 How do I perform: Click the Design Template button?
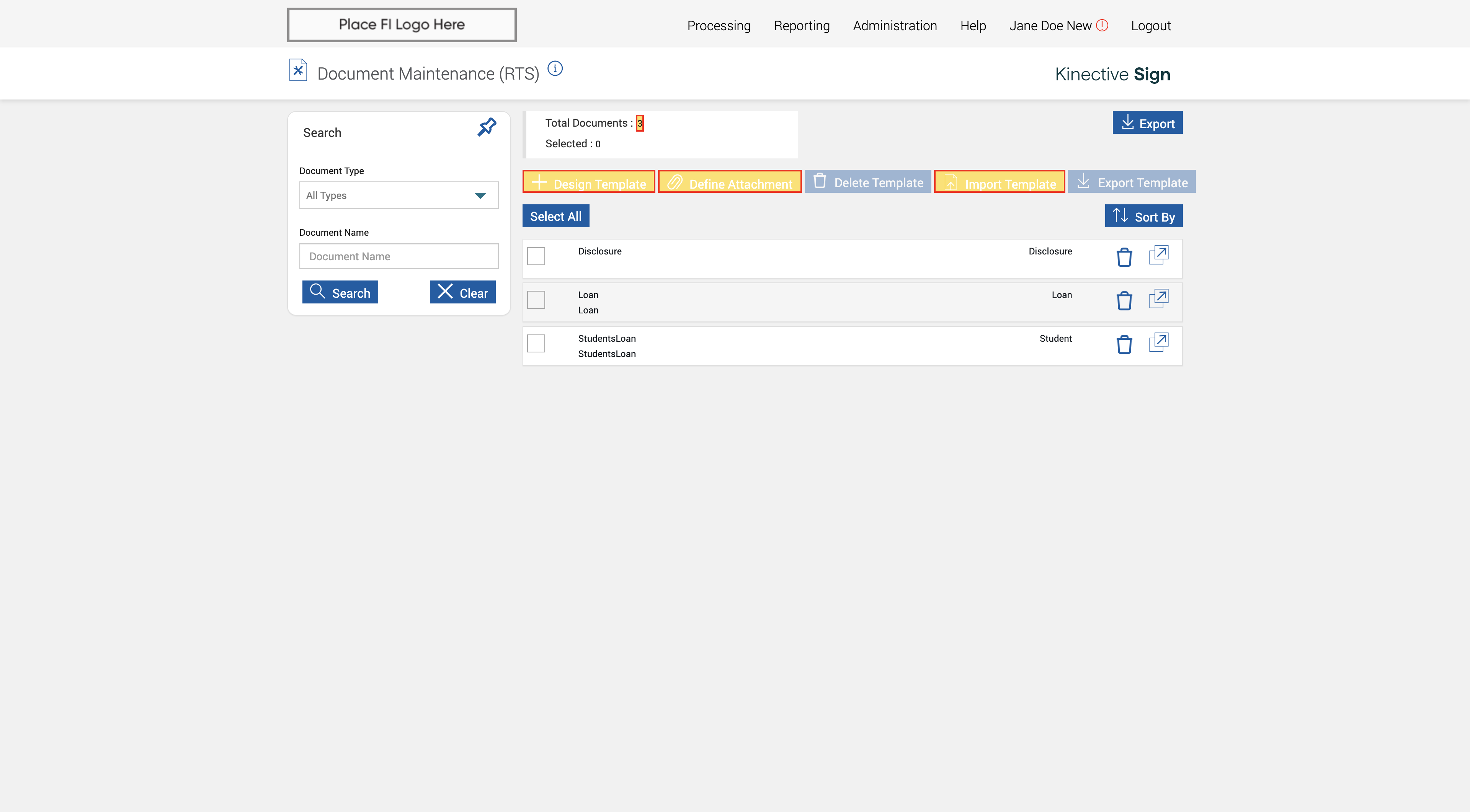(x=588, y=183)
